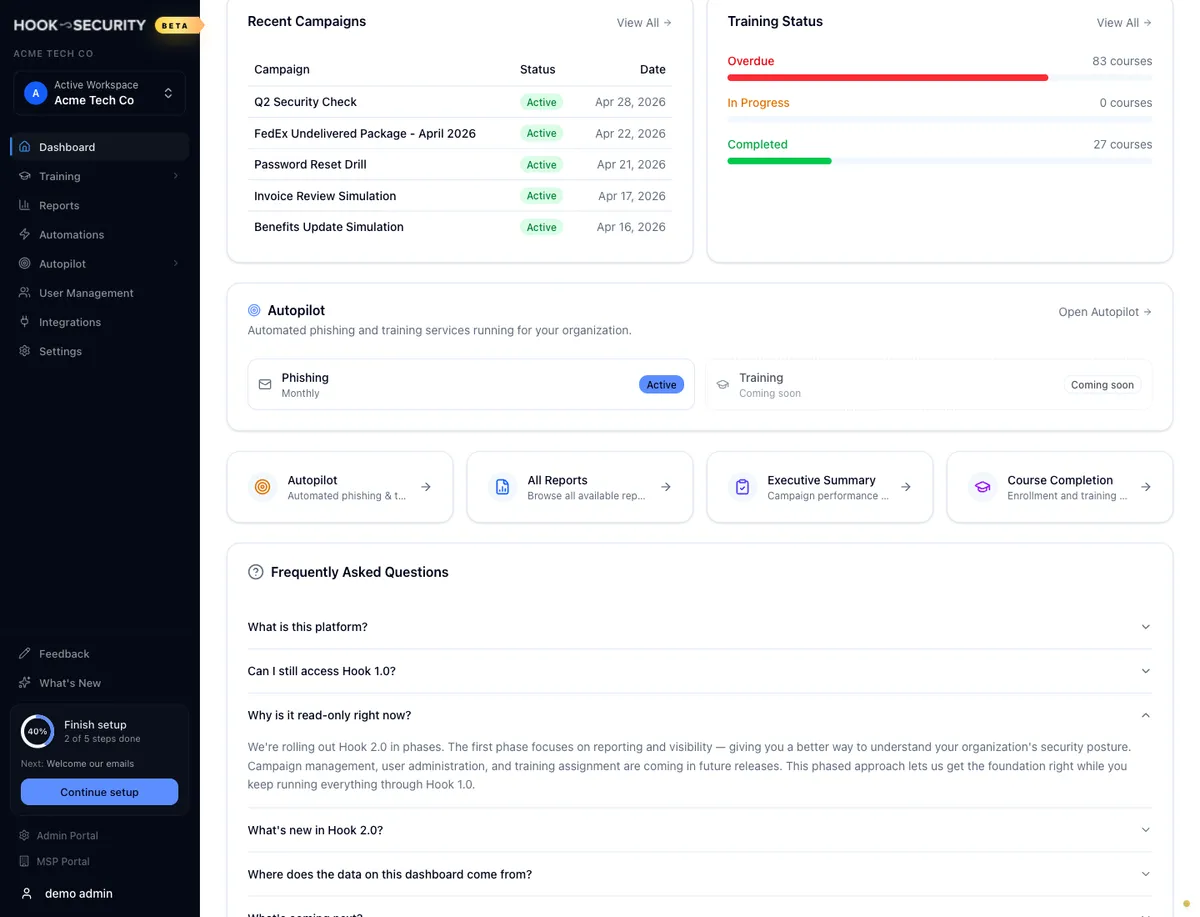The width and height of the screenshot is (1200, 917).
Task: Open Dashboard in the sidebar
Action: point(100,147)
